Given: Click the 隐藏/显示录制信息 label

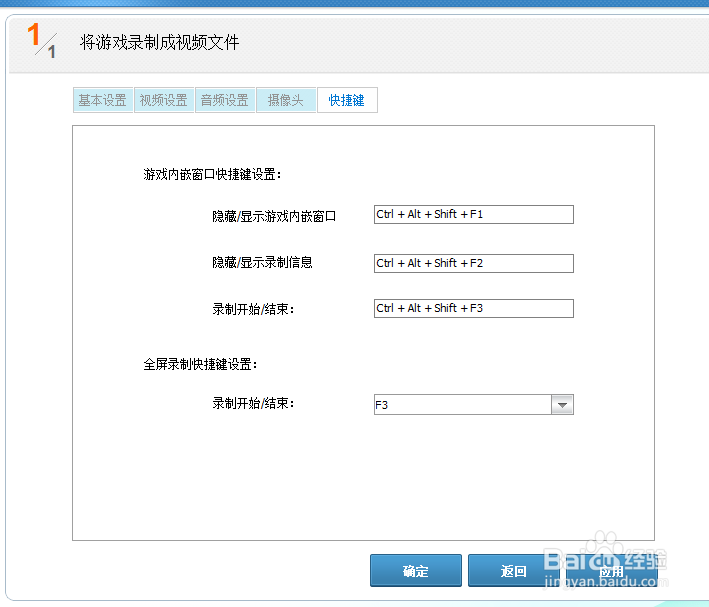Looking at the screenshot, I should (x=262, y=262).
